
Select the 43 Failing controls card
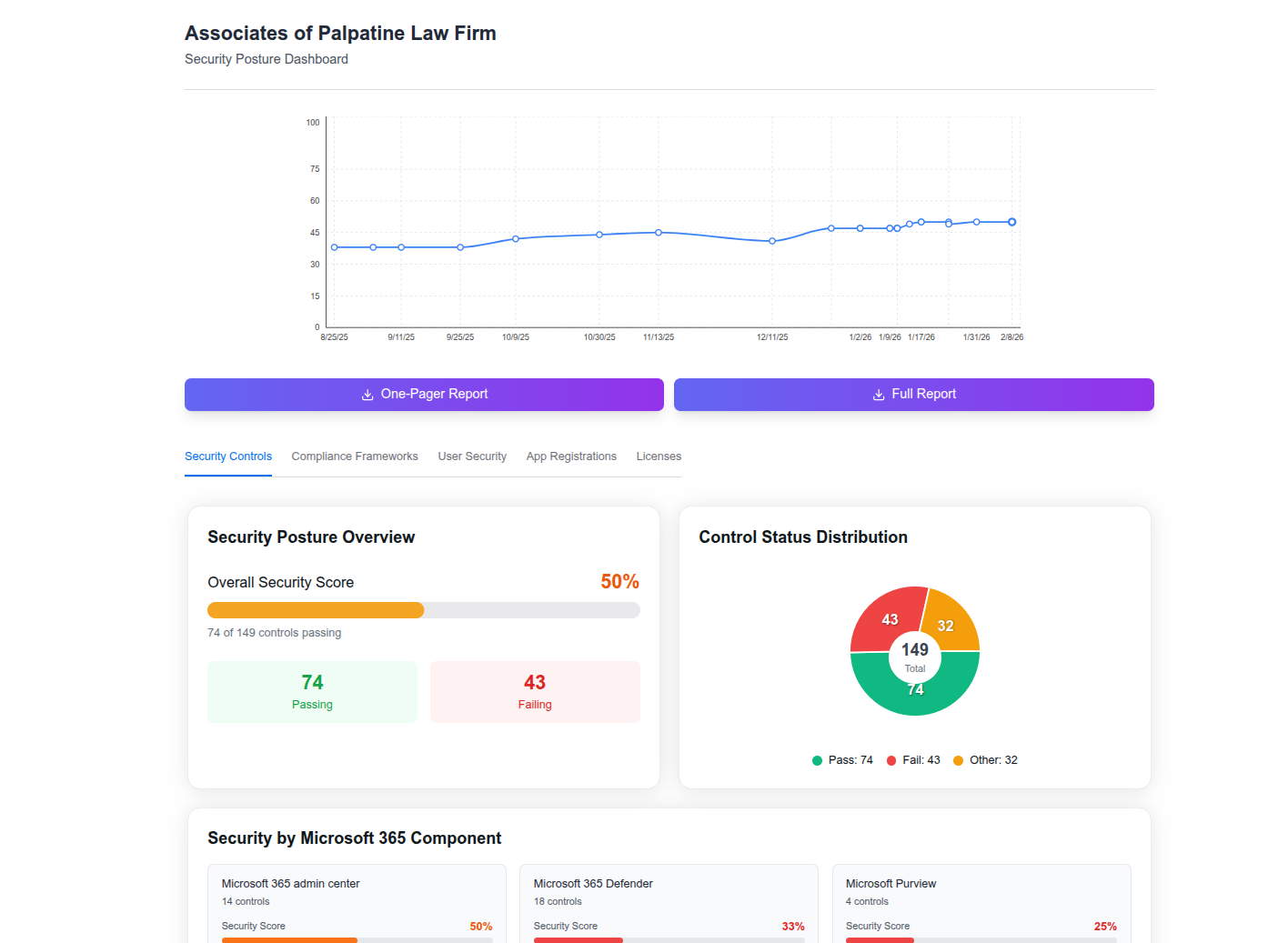535,691
